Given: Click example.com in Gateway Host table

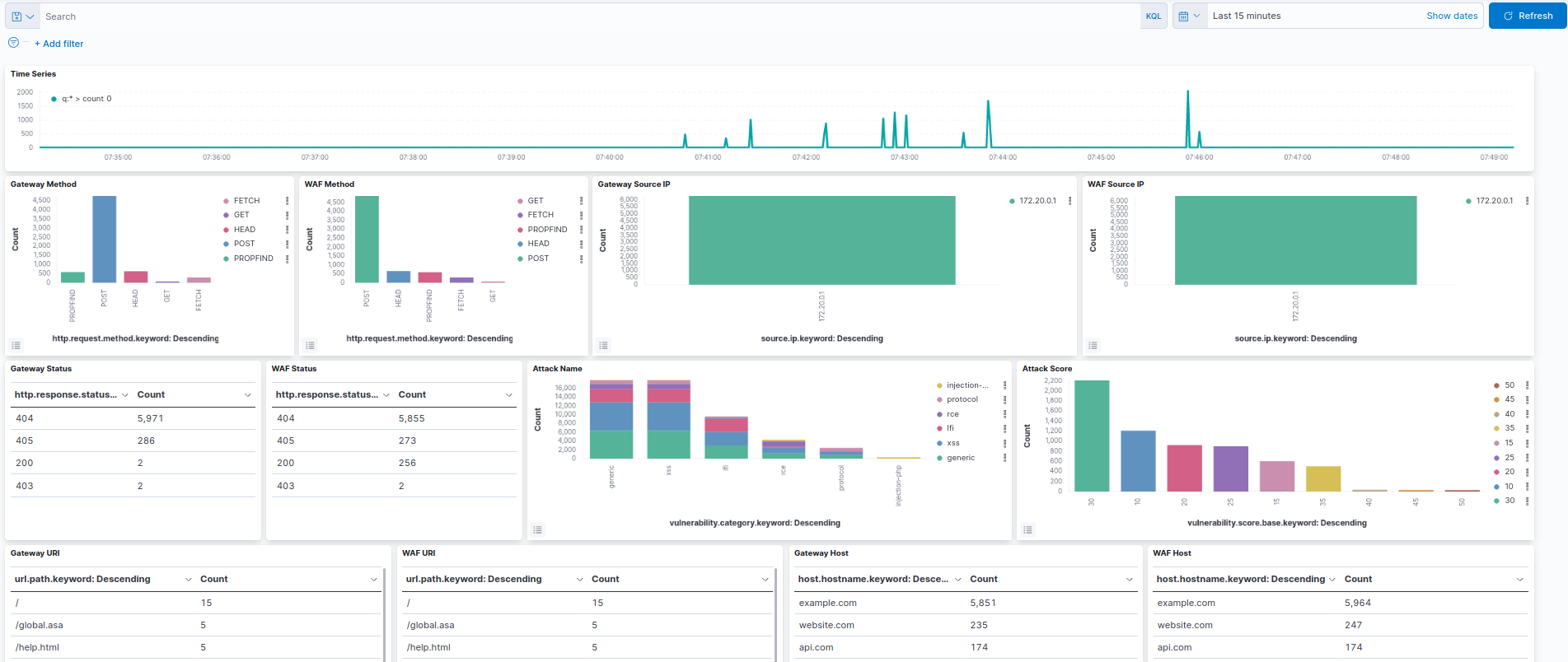Looking at the screenshot, I should pyautogui.click(x=827, y=603).
